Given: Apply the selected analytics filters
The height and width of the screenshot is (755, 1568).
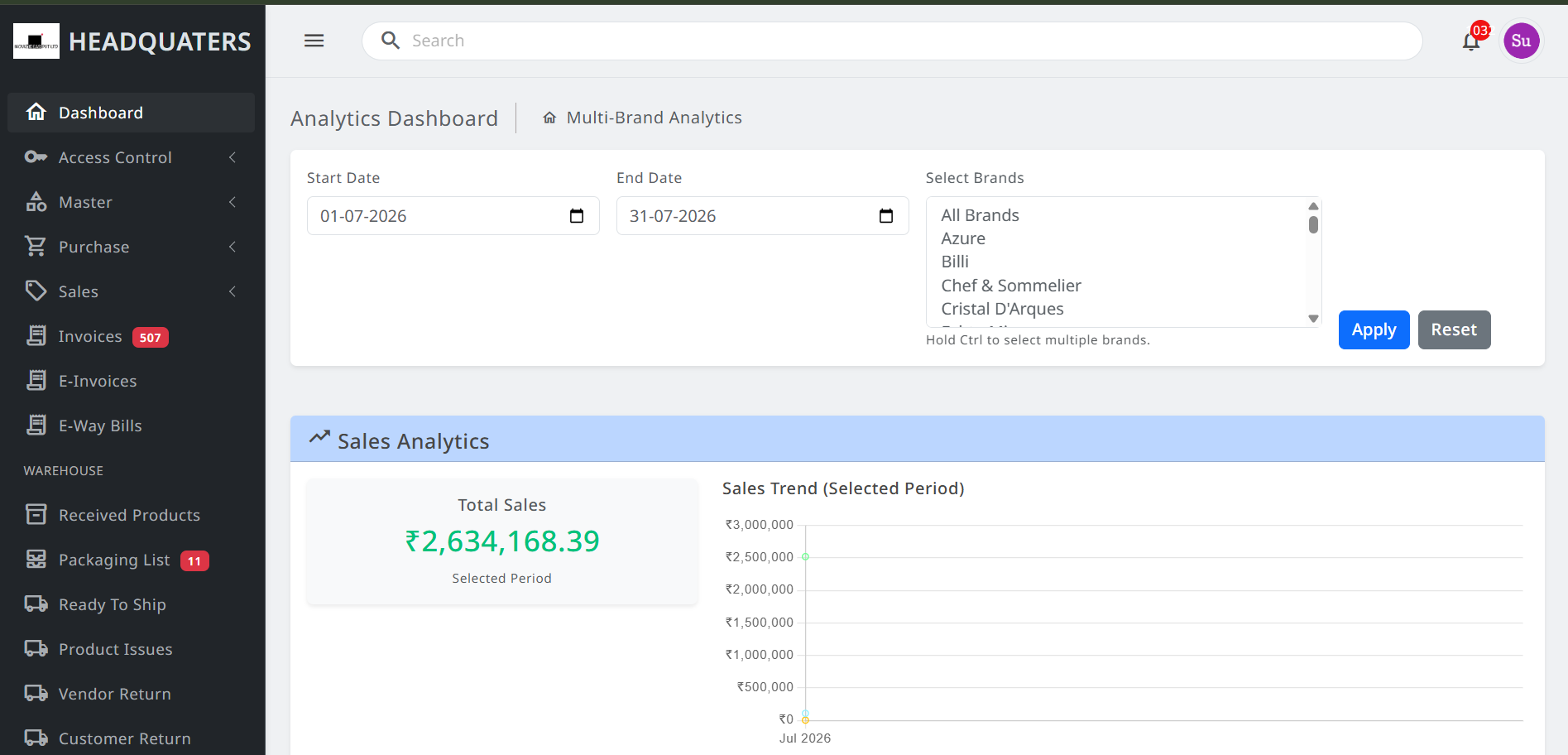Looking at the screenshot, I should 1374,329.
